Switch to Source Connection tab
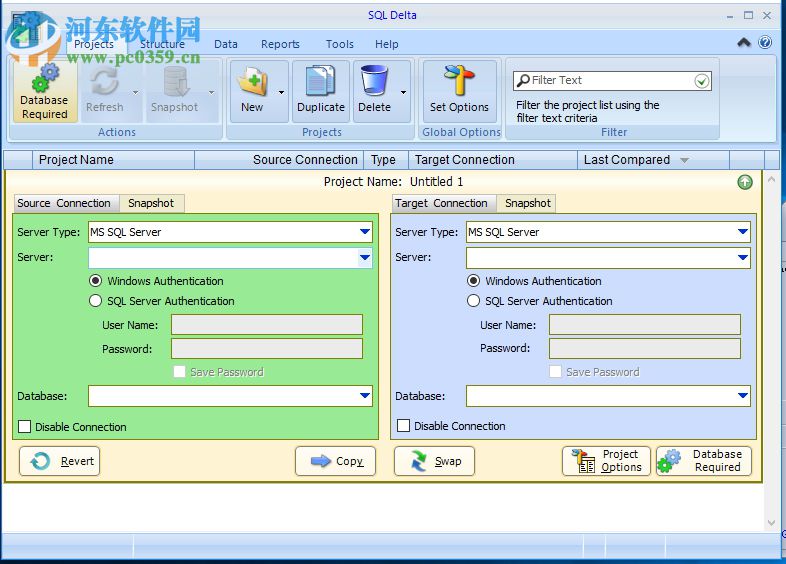This screenshot has width=786, height=564. [67, 203]
